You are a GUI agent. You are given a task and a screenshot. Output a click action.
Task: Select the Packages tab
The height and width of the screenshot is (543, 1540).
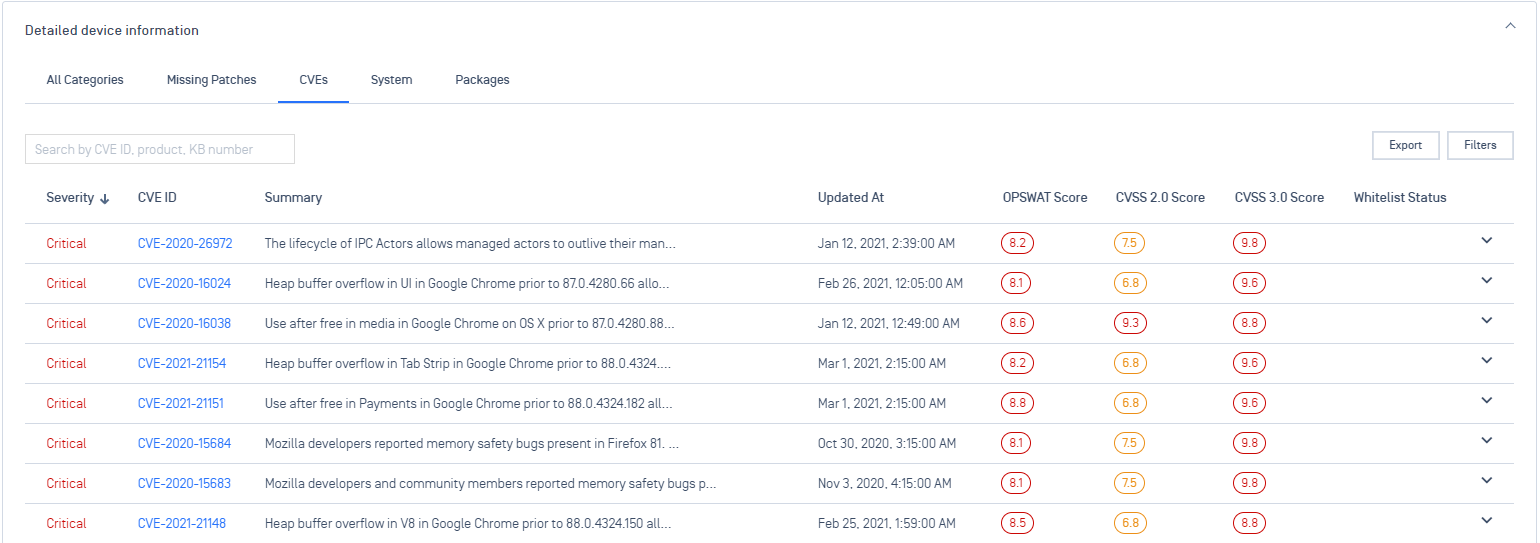click(x=482, y=80)
